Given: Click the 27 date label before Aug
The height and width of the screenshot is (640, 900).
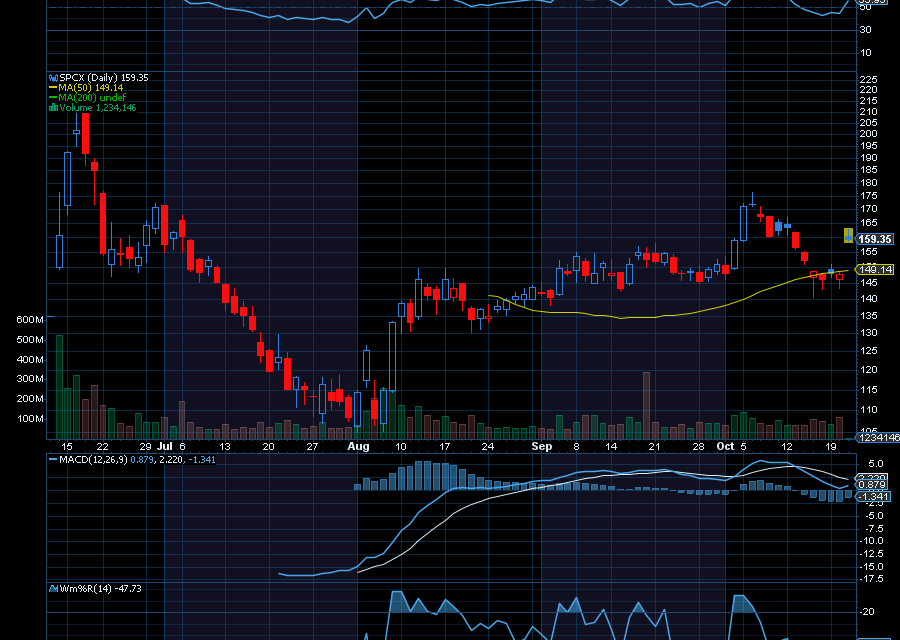Looking at the screenshot, I should point(312,447).
